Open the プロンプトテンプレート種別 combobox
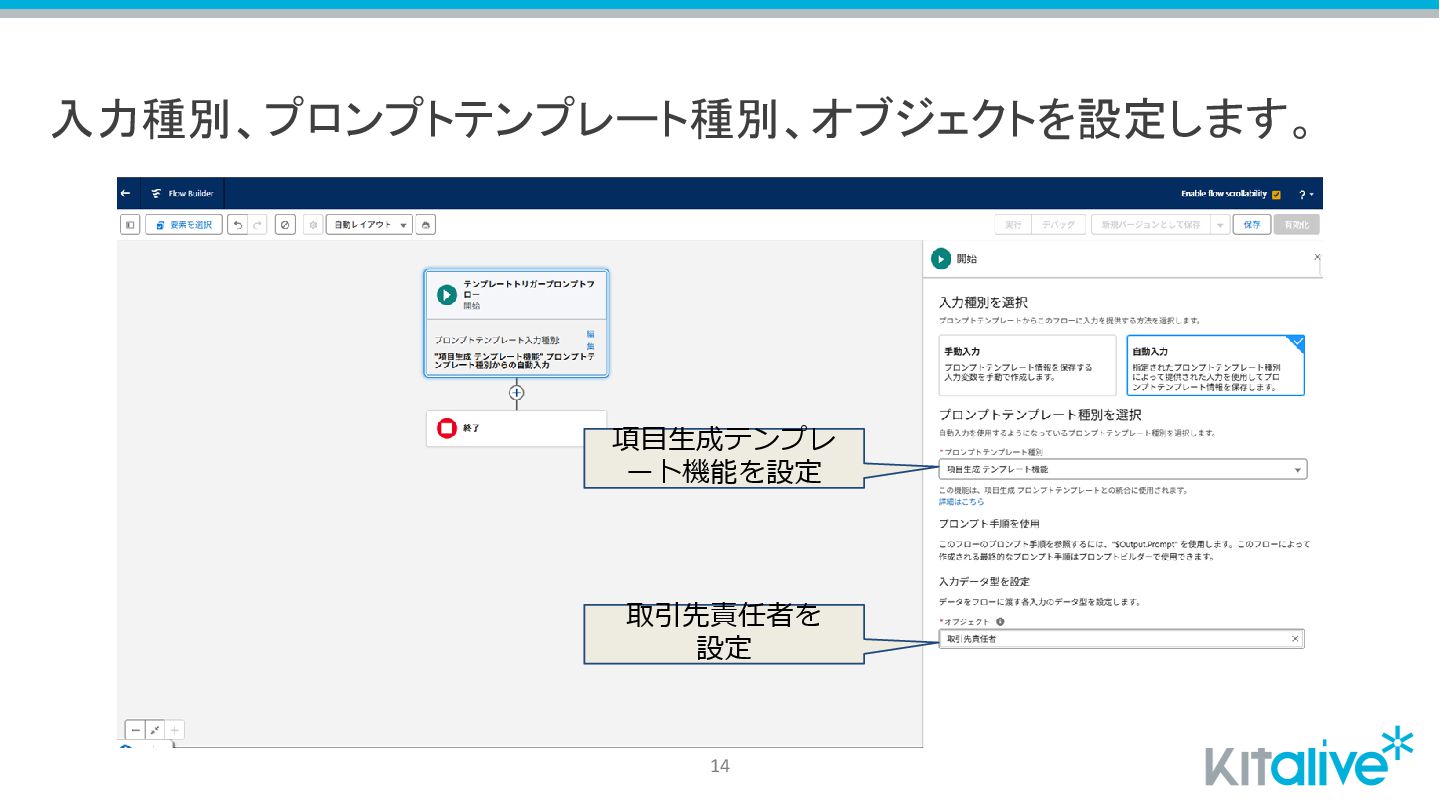 [x=1122, y=469]
